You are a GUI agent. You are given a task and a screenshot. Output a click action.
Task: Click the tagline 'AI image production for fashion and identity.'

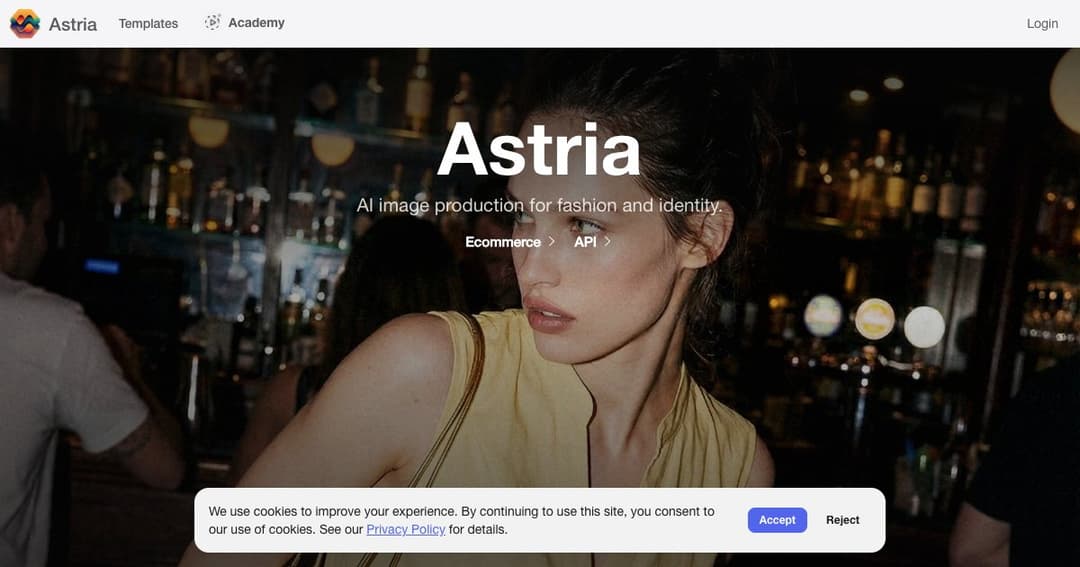click(539, 205)
